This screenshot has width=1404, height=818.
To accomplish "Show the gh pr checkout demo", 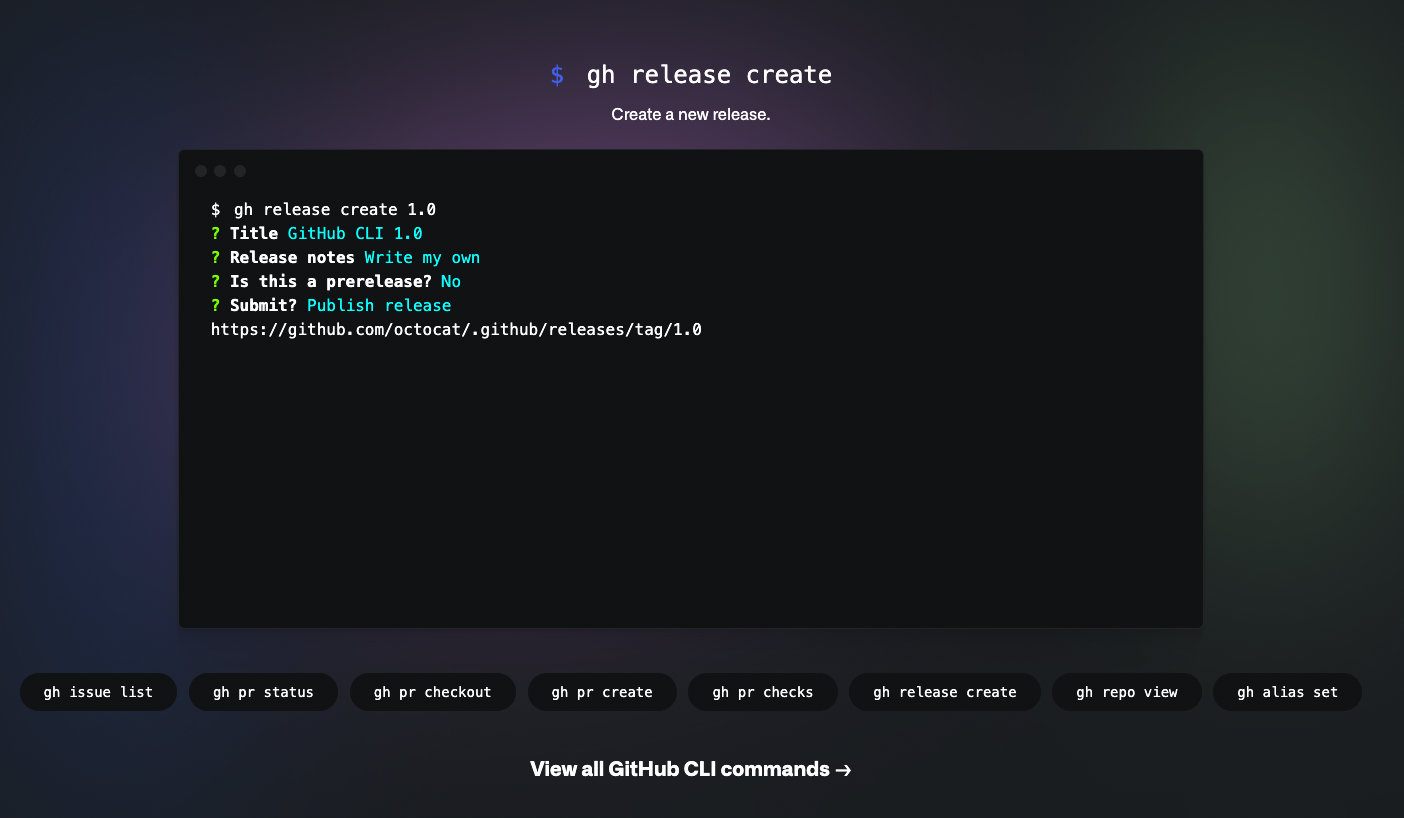I will click(433, 692).
